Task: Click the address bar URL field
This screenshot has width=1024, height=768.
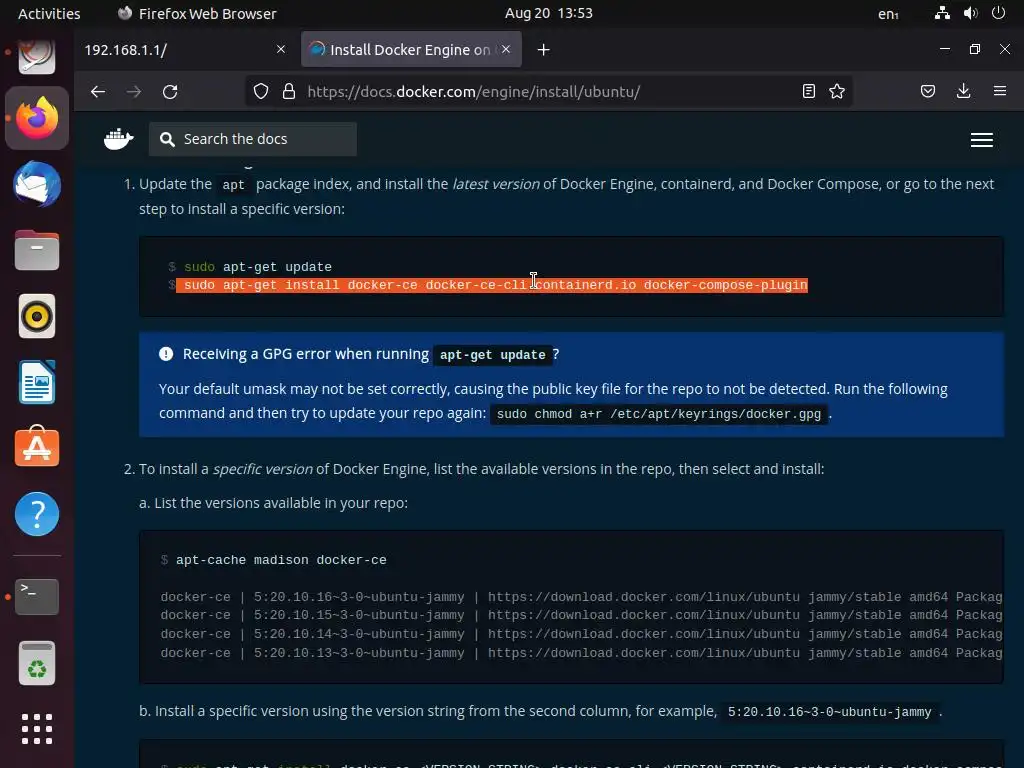Action: pyautogui.click(x=549, y=91)
